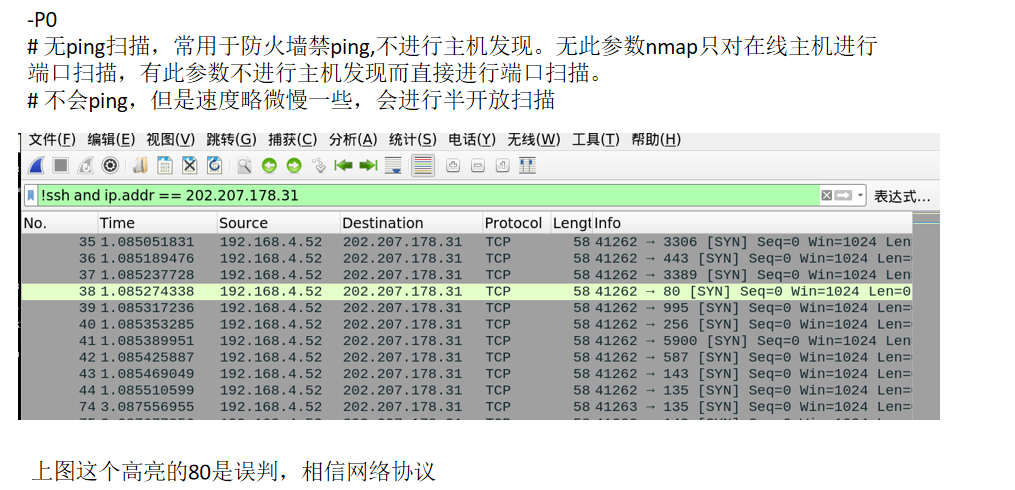
Task: Find a packet with the magnifier icon
Action: pos(244,166)
